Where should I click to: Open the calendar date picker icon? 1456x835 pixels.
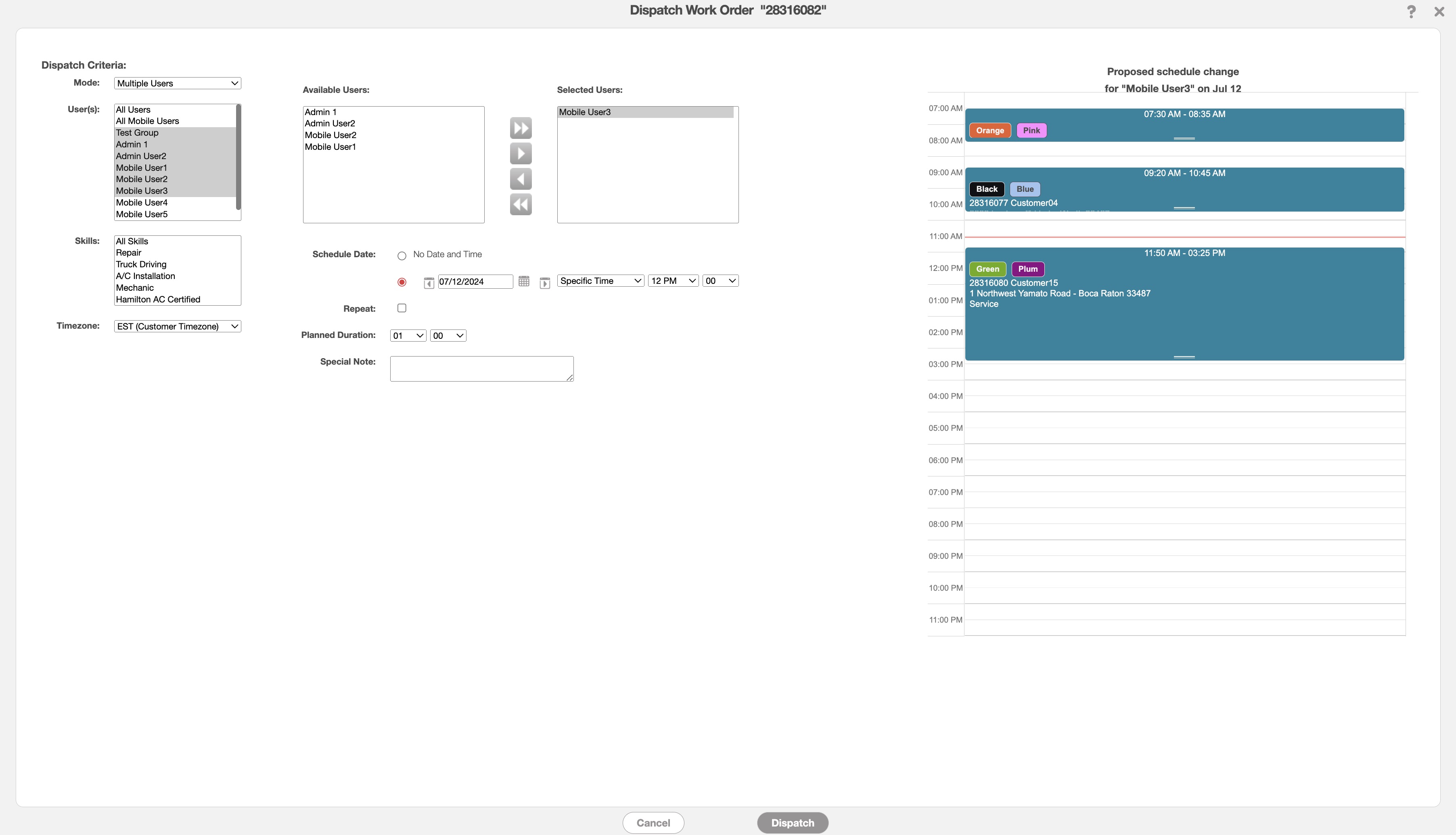523,281
